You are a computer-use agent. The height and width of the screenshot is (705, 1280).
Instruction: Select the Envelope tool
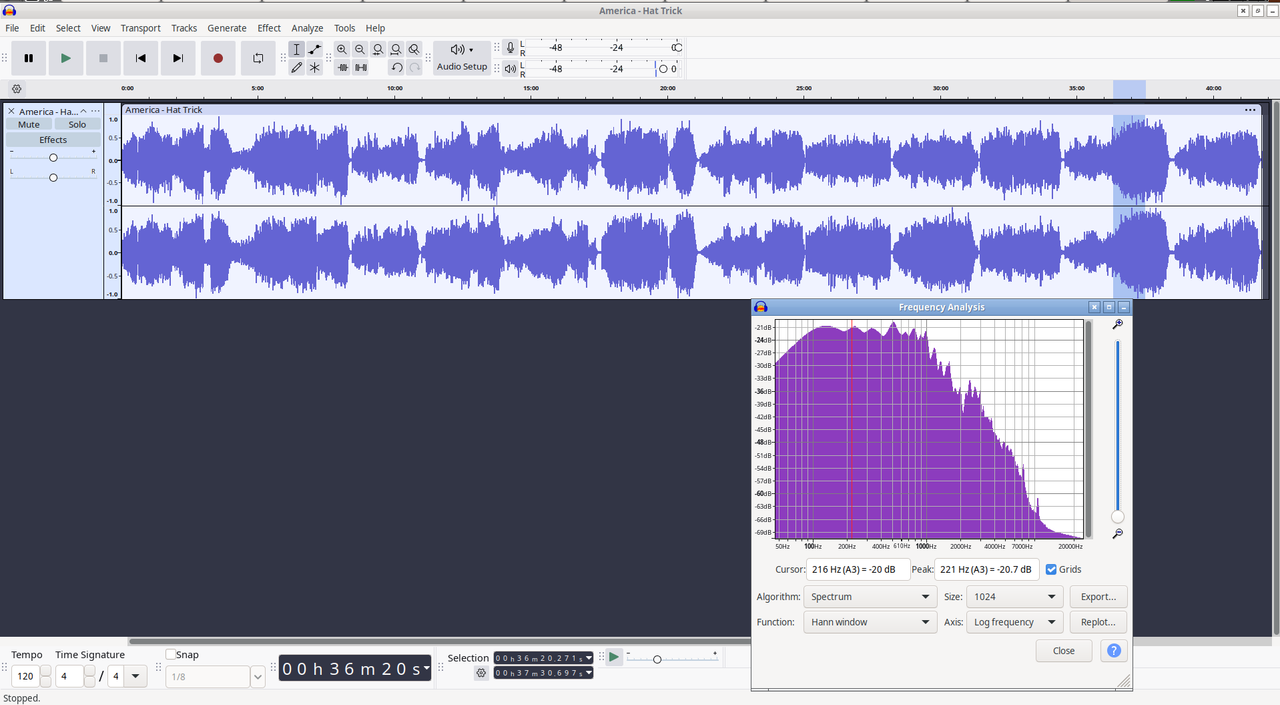pos(314,49)
